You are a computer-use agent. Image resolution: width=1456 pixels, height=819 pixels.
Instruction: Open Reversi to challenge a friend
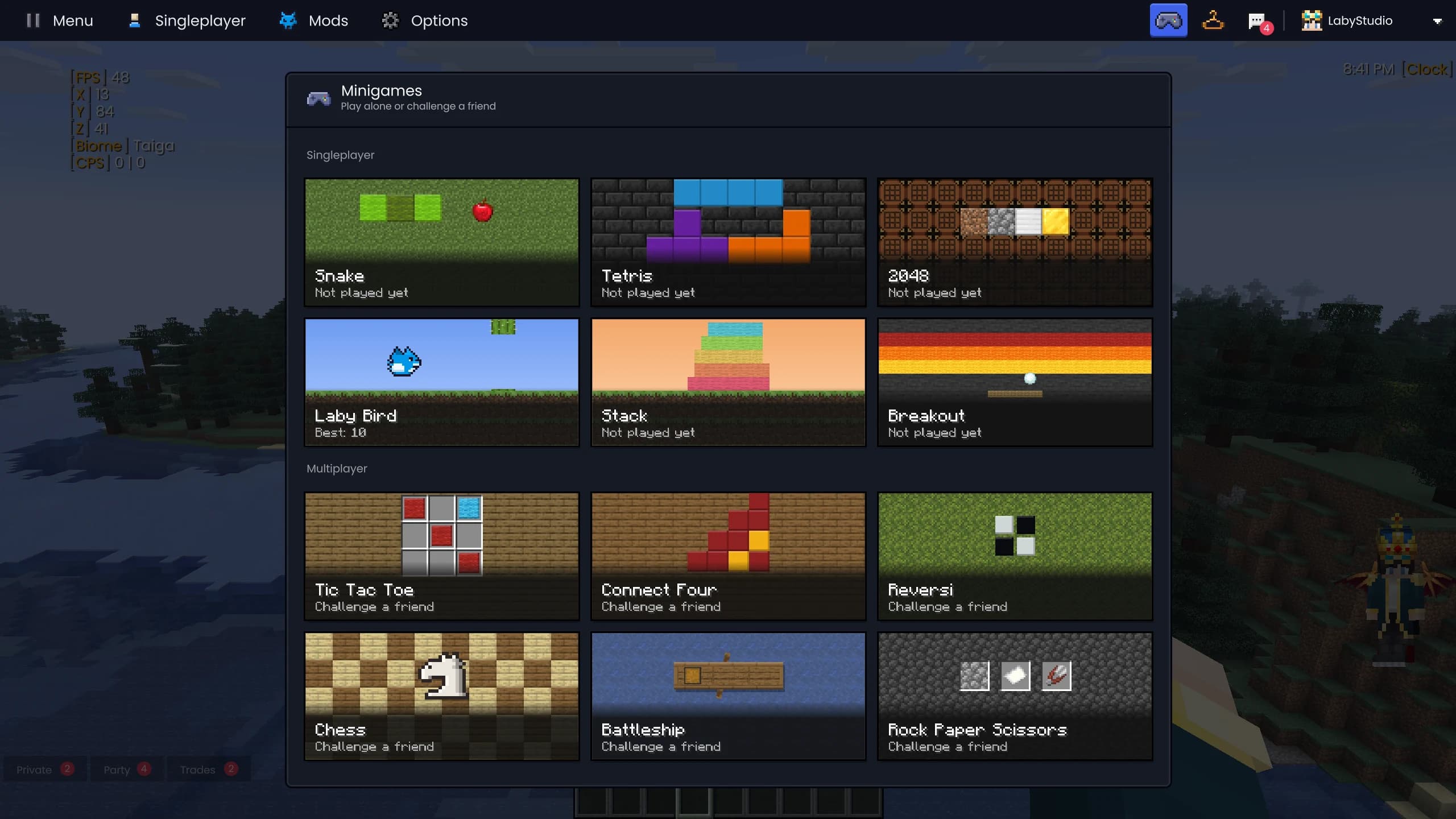click(x=1015, y=556)
